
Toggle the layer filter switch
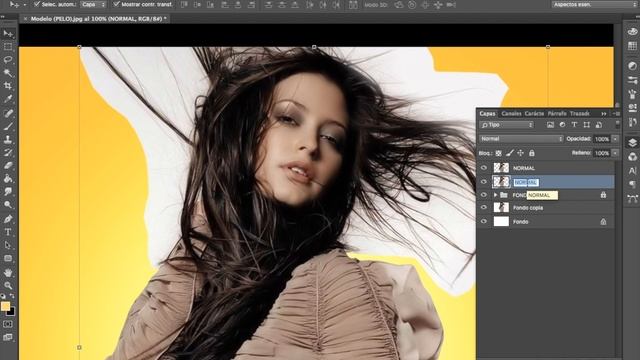coord(617,124)
